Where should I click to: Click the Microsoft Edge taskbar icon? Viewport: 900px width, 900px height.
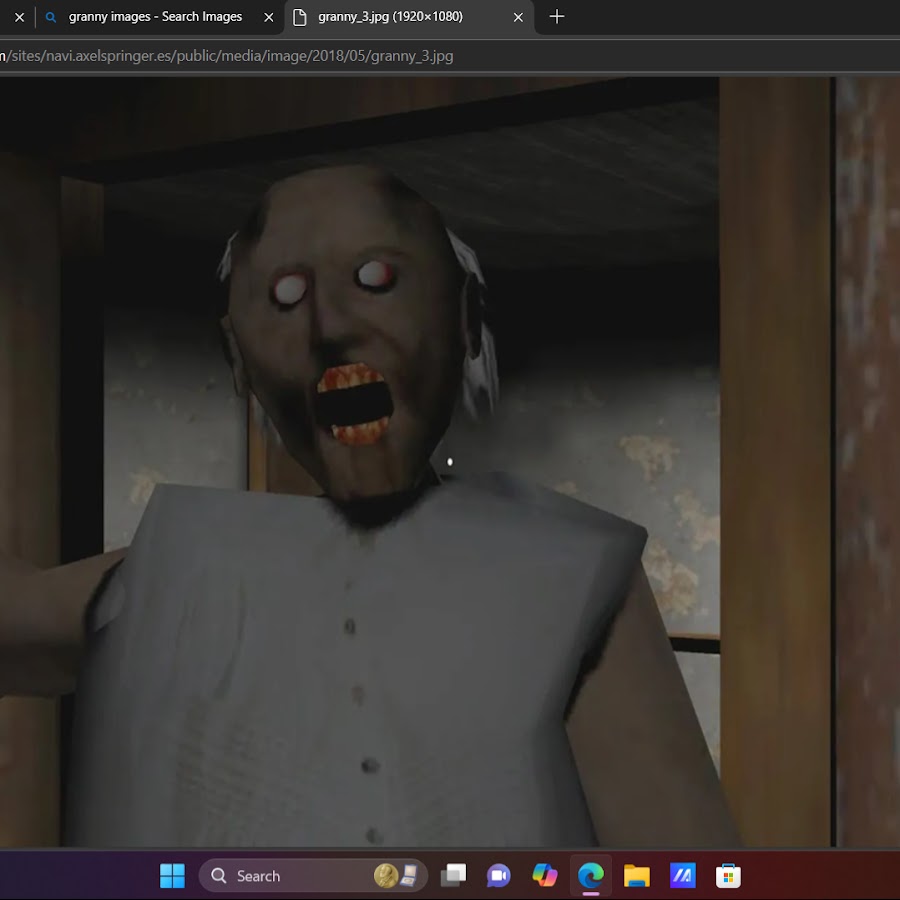[591, 876]
